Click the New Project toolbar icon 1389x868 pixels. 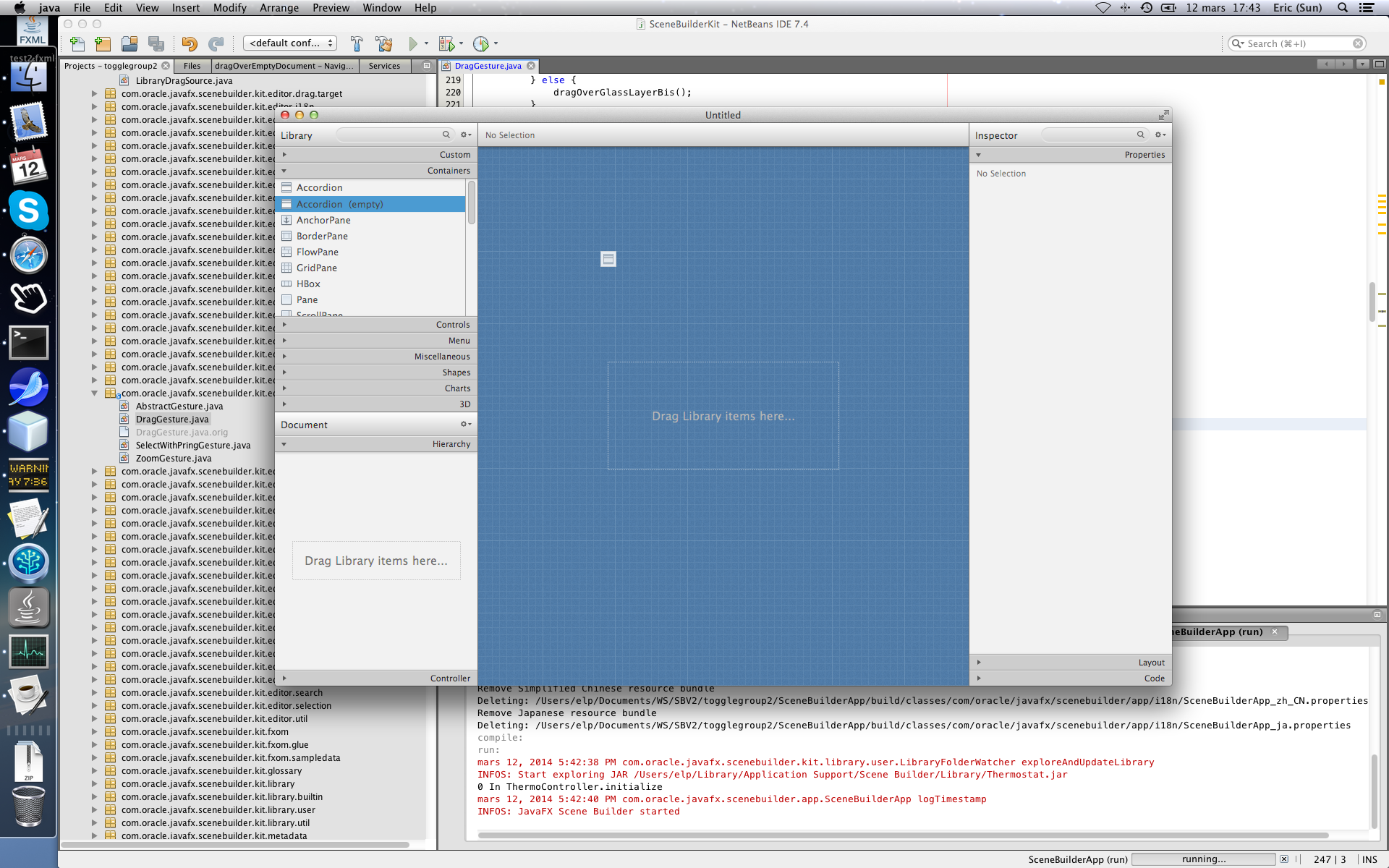[x=103, y=44]
